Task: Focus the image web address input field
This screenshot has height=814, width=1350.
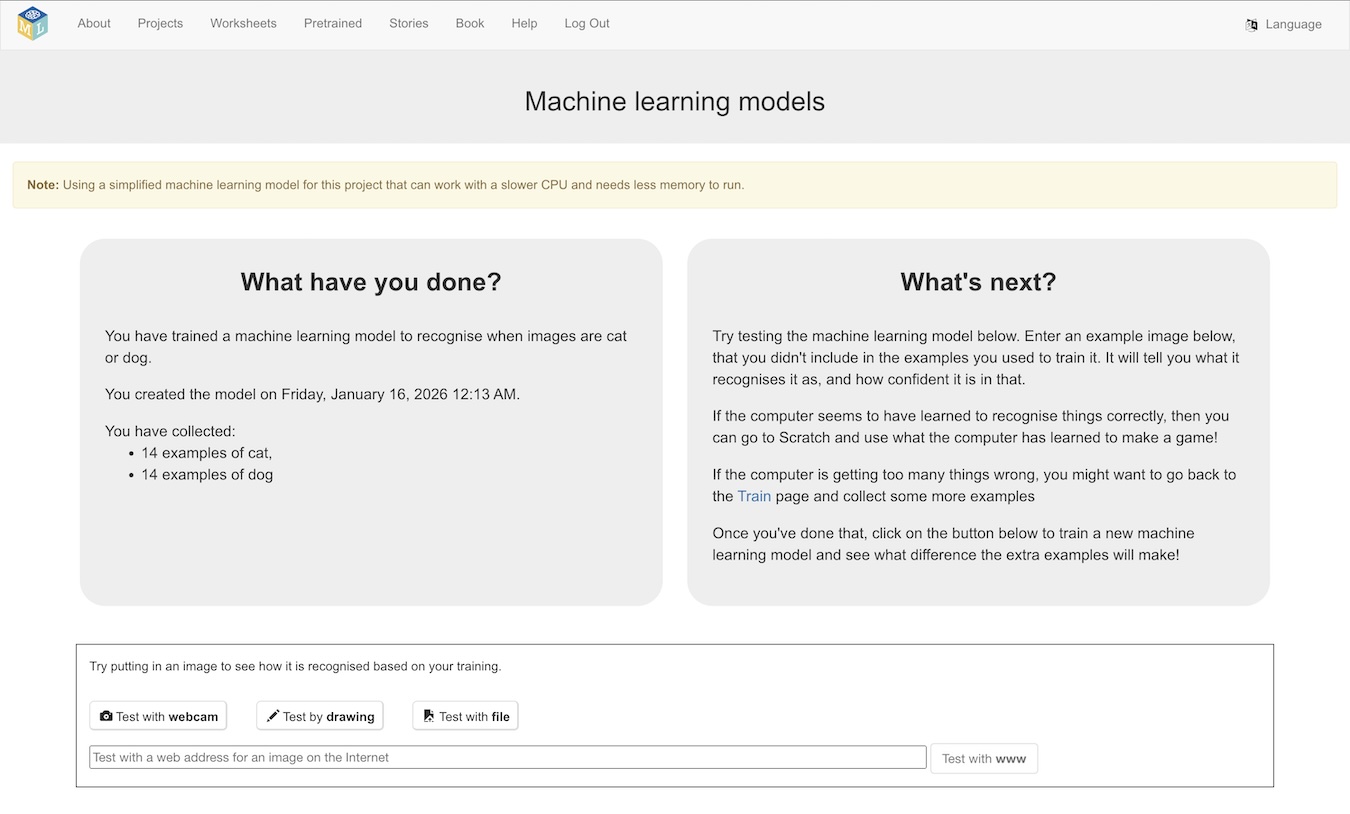Action: (508, 758)
